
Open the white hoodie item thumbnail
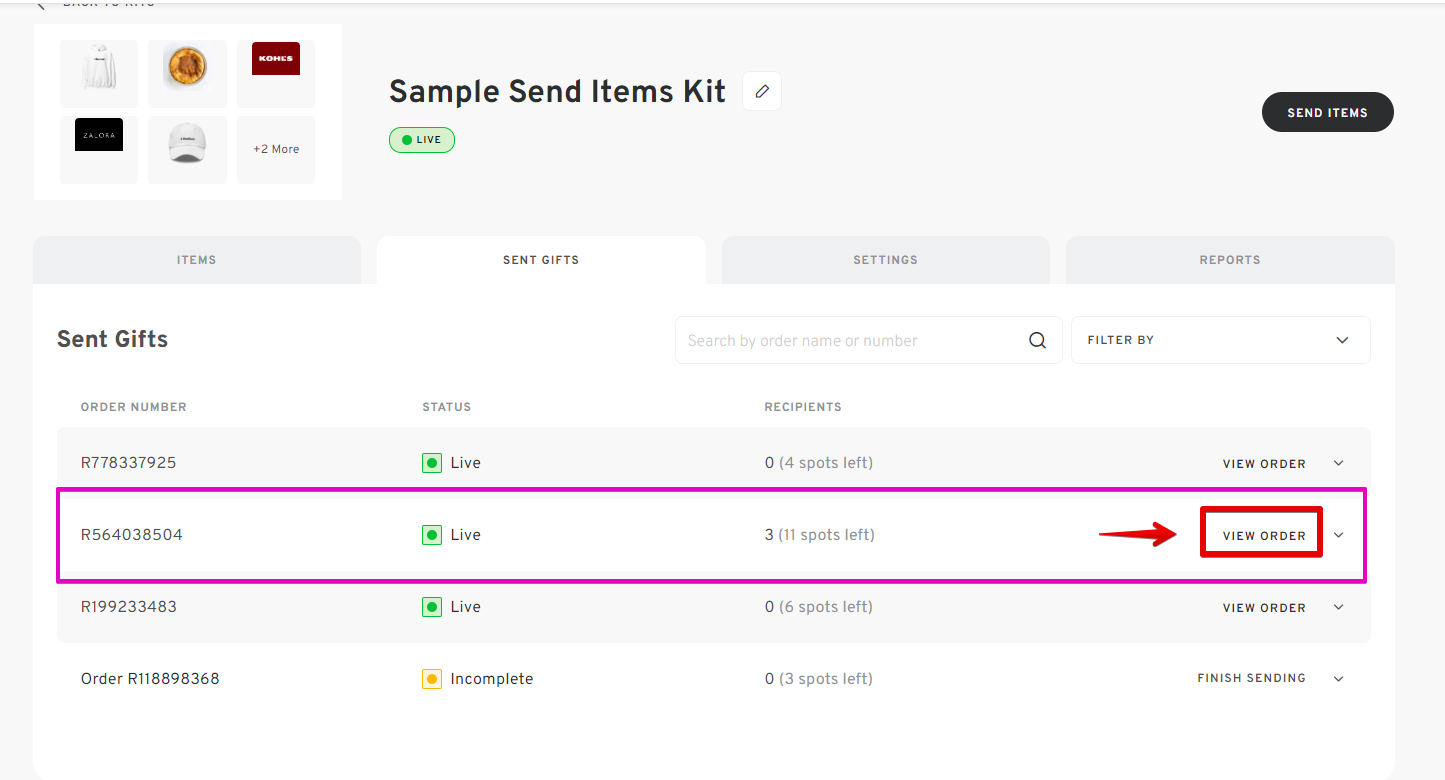pyautogui.click(x=99, y=74)
